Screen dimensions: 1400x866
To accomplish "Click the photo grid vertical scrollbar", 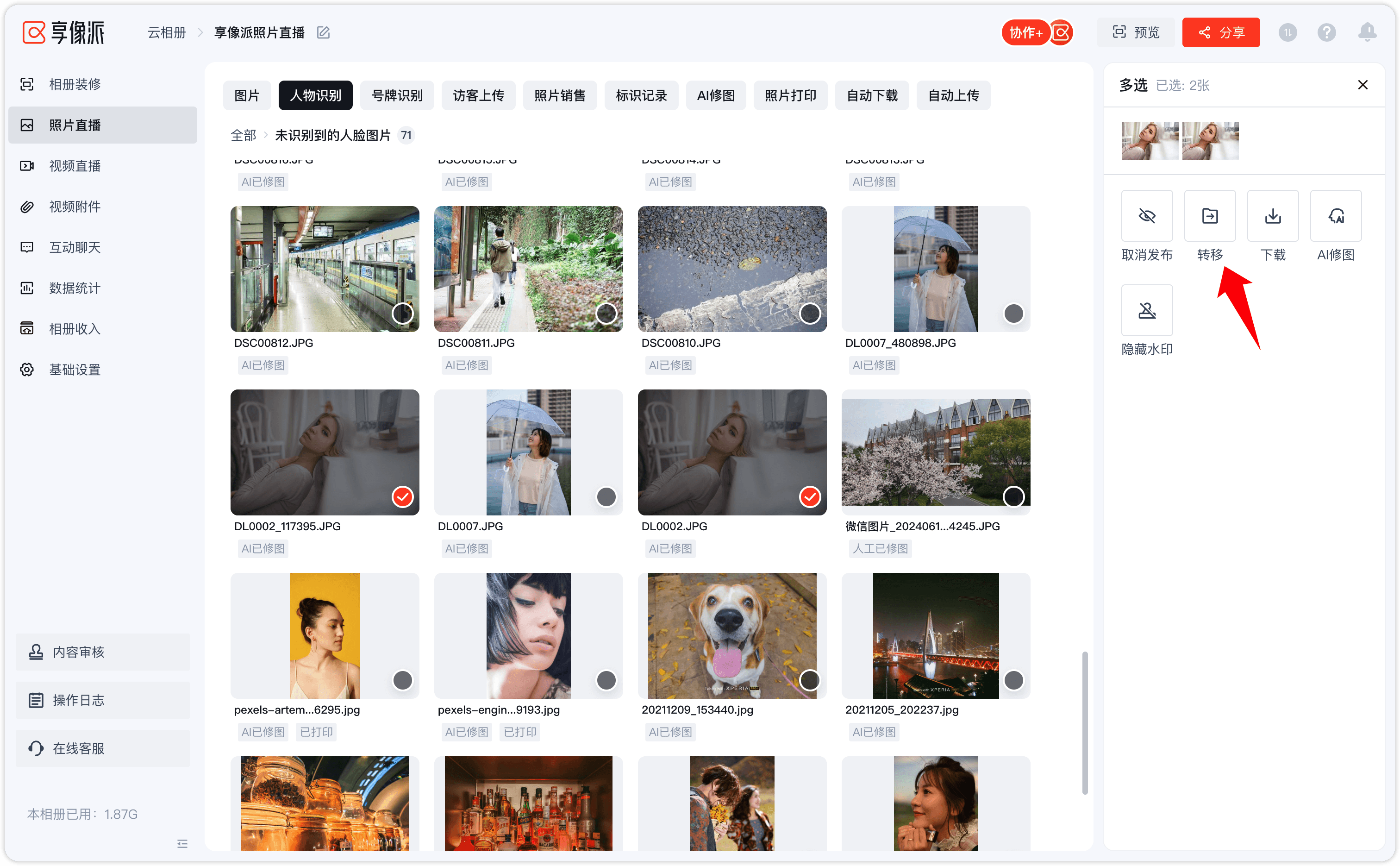I will (1084, 723).
